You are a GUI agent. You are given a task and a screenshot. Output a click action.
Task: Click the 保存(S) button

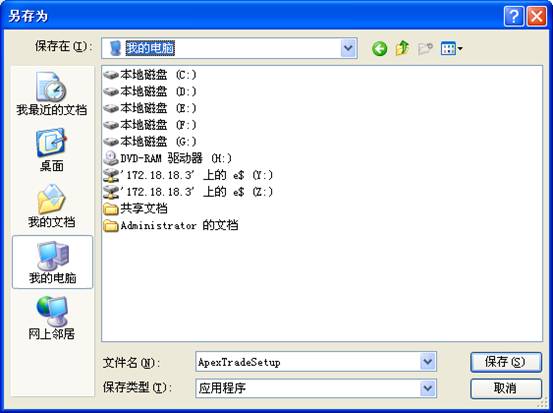[506, 362]
